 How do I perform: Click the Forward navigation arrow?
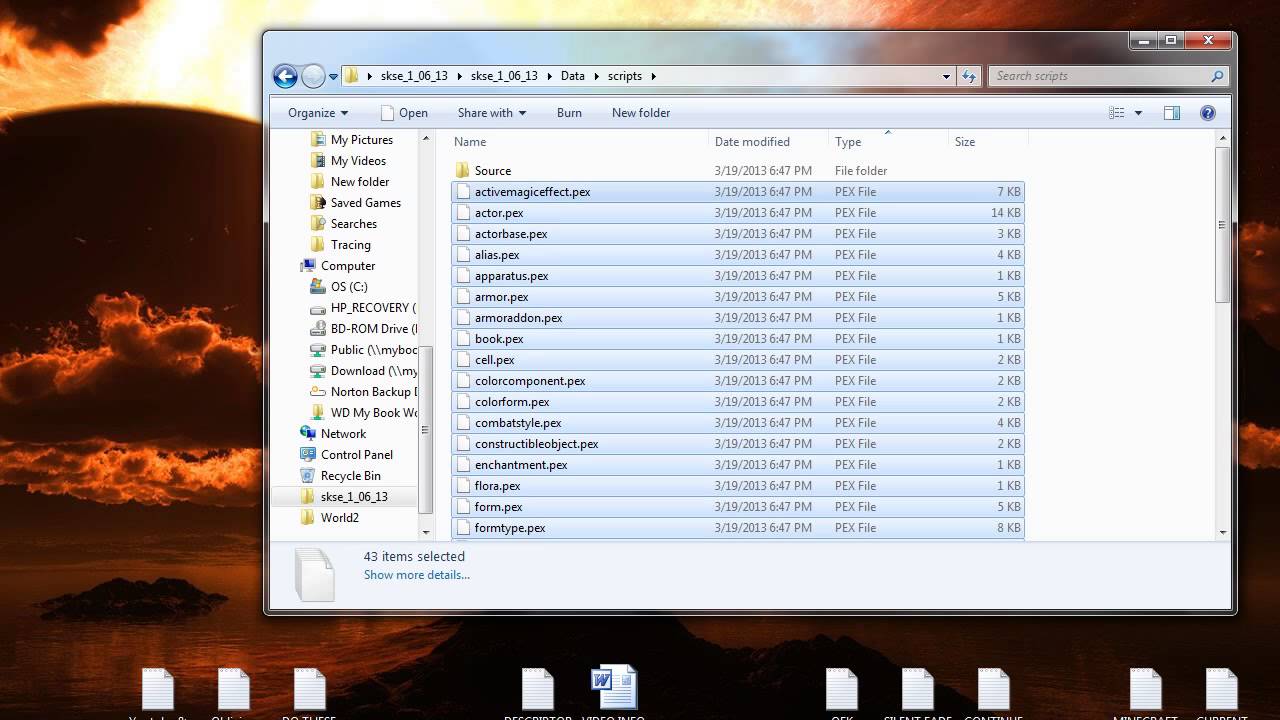click(x=313, y=76)
